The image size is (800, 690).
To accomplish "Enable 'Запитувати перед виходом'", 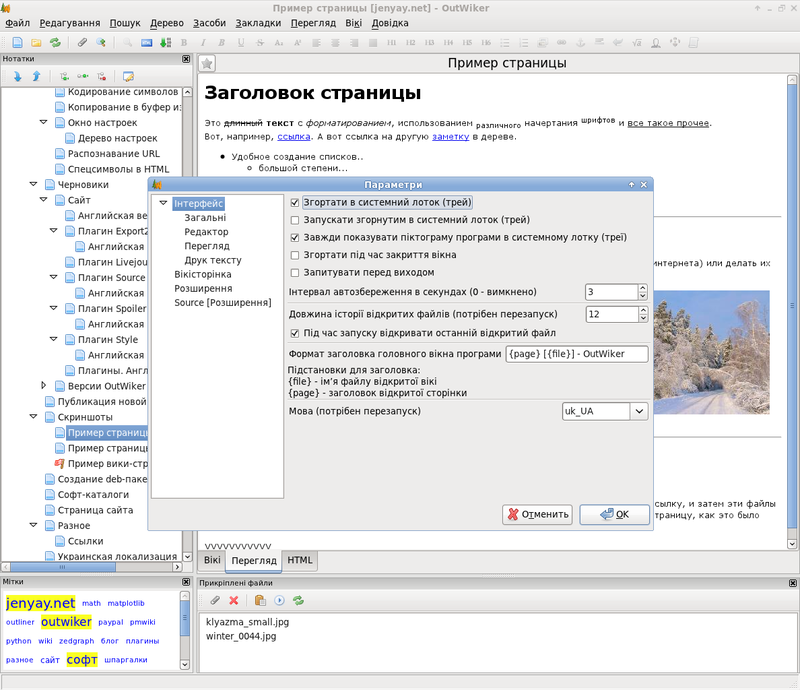I will tap(294, 272).
